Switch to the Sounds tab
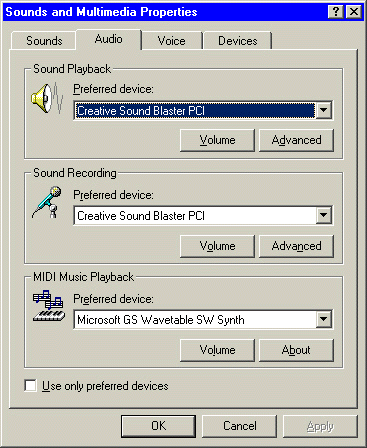The width and height of the screenshot is (367, 448). (x=44, y=41)
